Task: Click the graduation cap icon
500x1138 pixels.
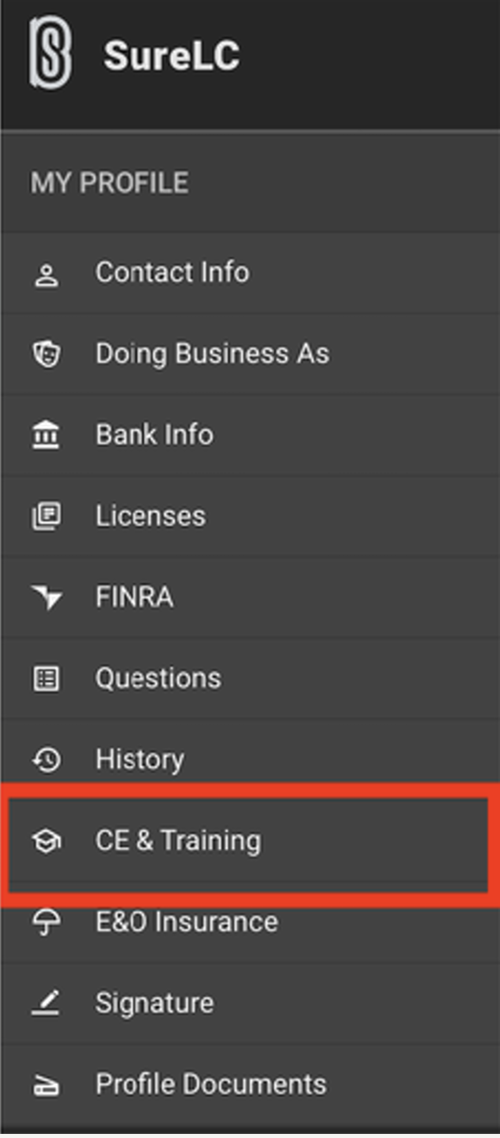Action: point(47,841)
